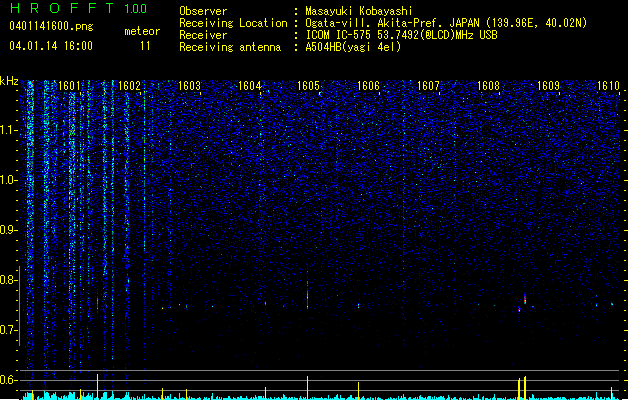Viewport: 629px width, 400px height.
Task: Click the 1608 time marker
Action: pos(488,86)
